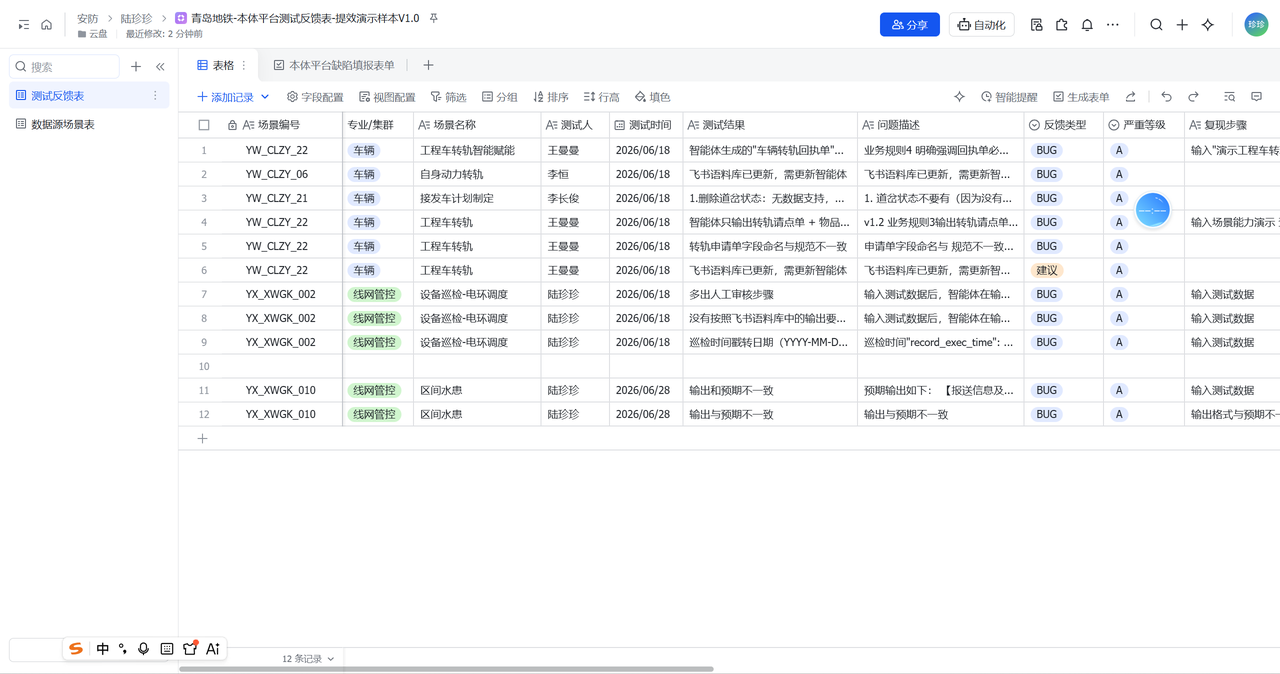
Task: Tick the select-all checkbox in header row
Action: tap(204, 125)
